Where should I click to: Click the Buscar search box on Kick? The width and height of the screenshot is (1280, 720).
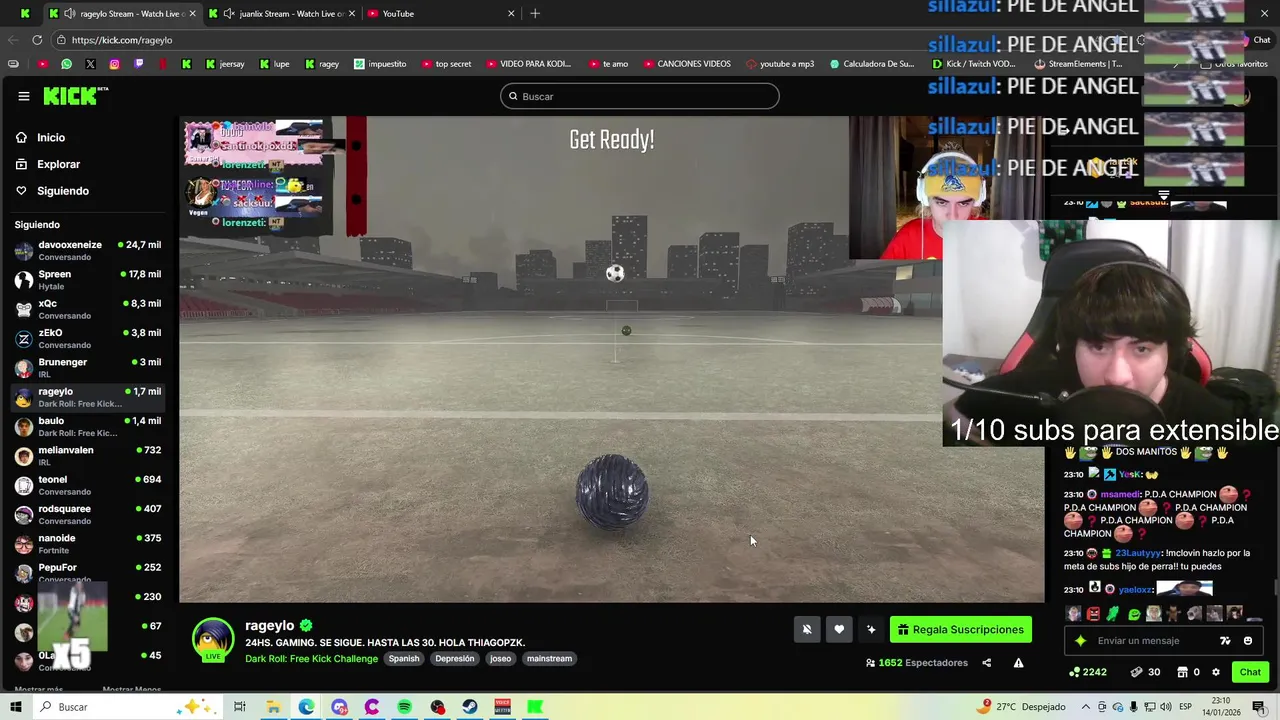click(640, 96)
